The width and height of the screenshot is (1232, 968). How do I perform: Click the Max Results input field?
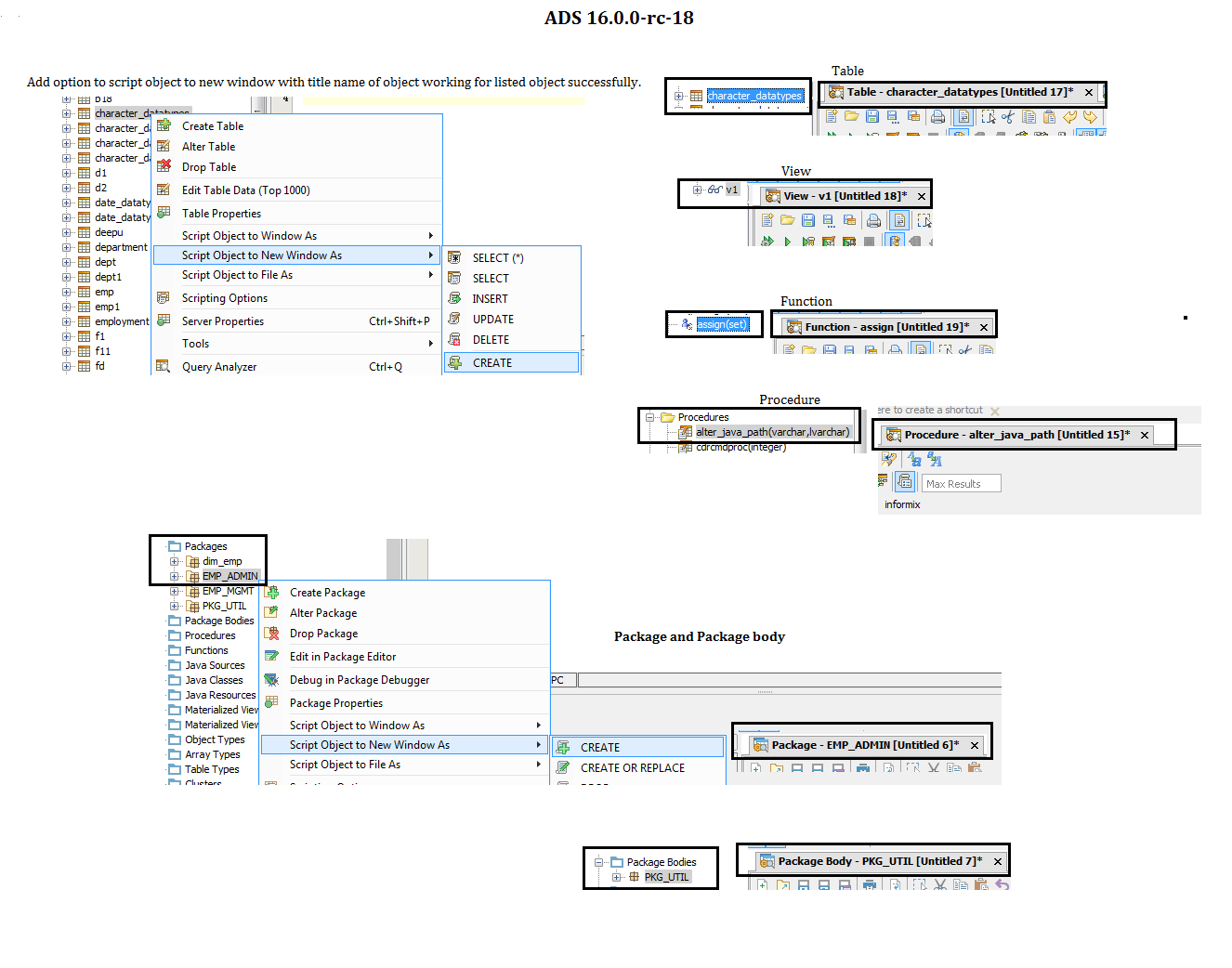click(961, 483)
